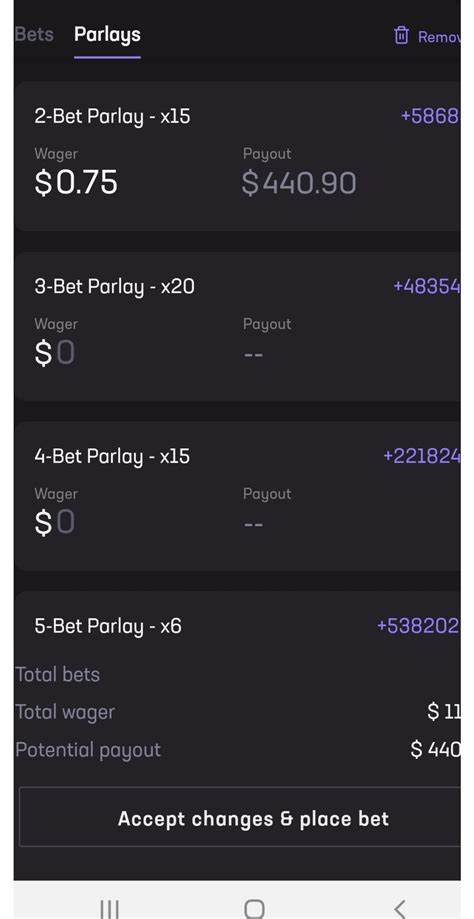Tap the 3-Bet Parlay wager field

pyautogui.click(x=54, y=353)
